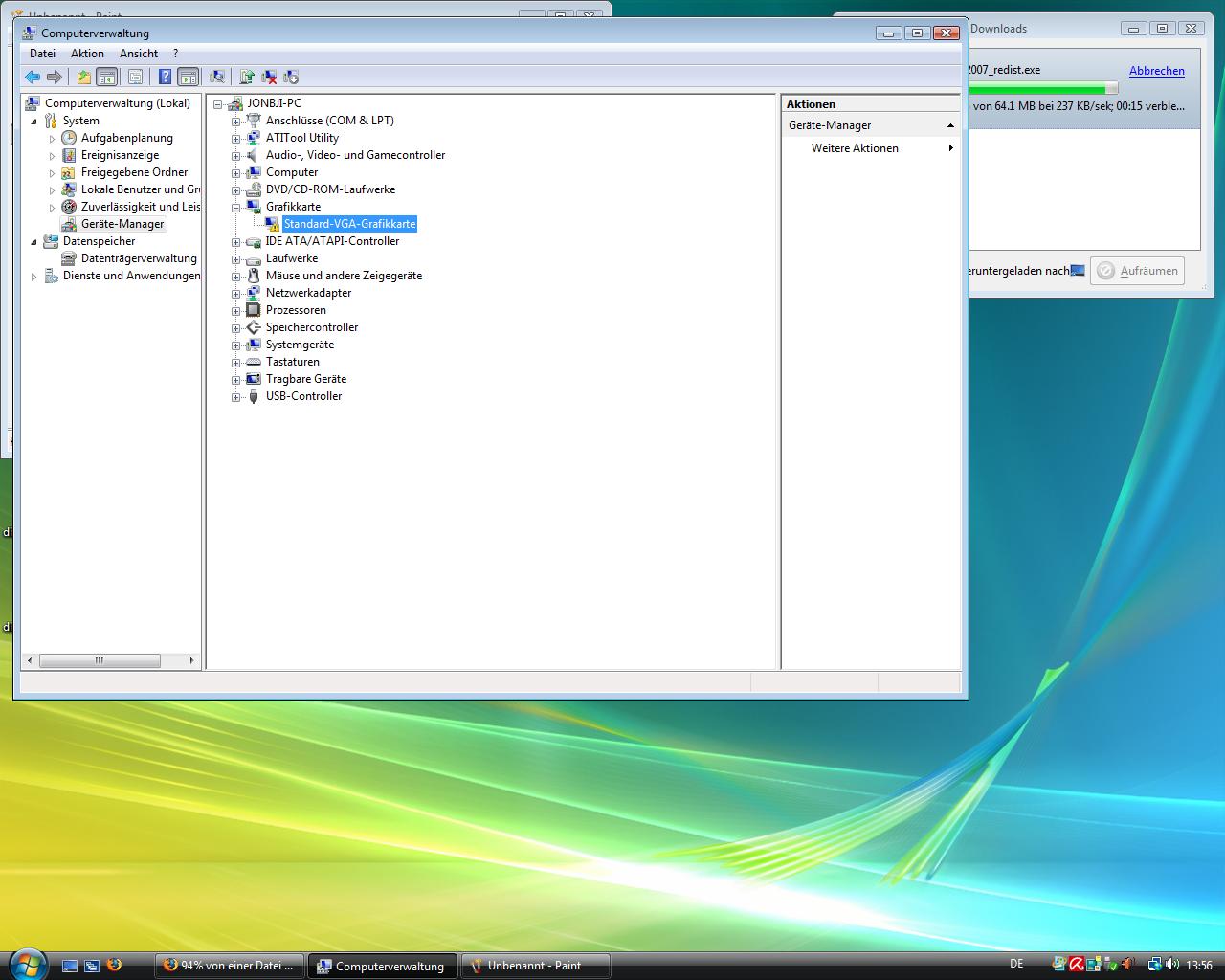Screen dimensions: 1225x980
Task: Expand the Ereignisanzeige node
Action: (53, 156)
